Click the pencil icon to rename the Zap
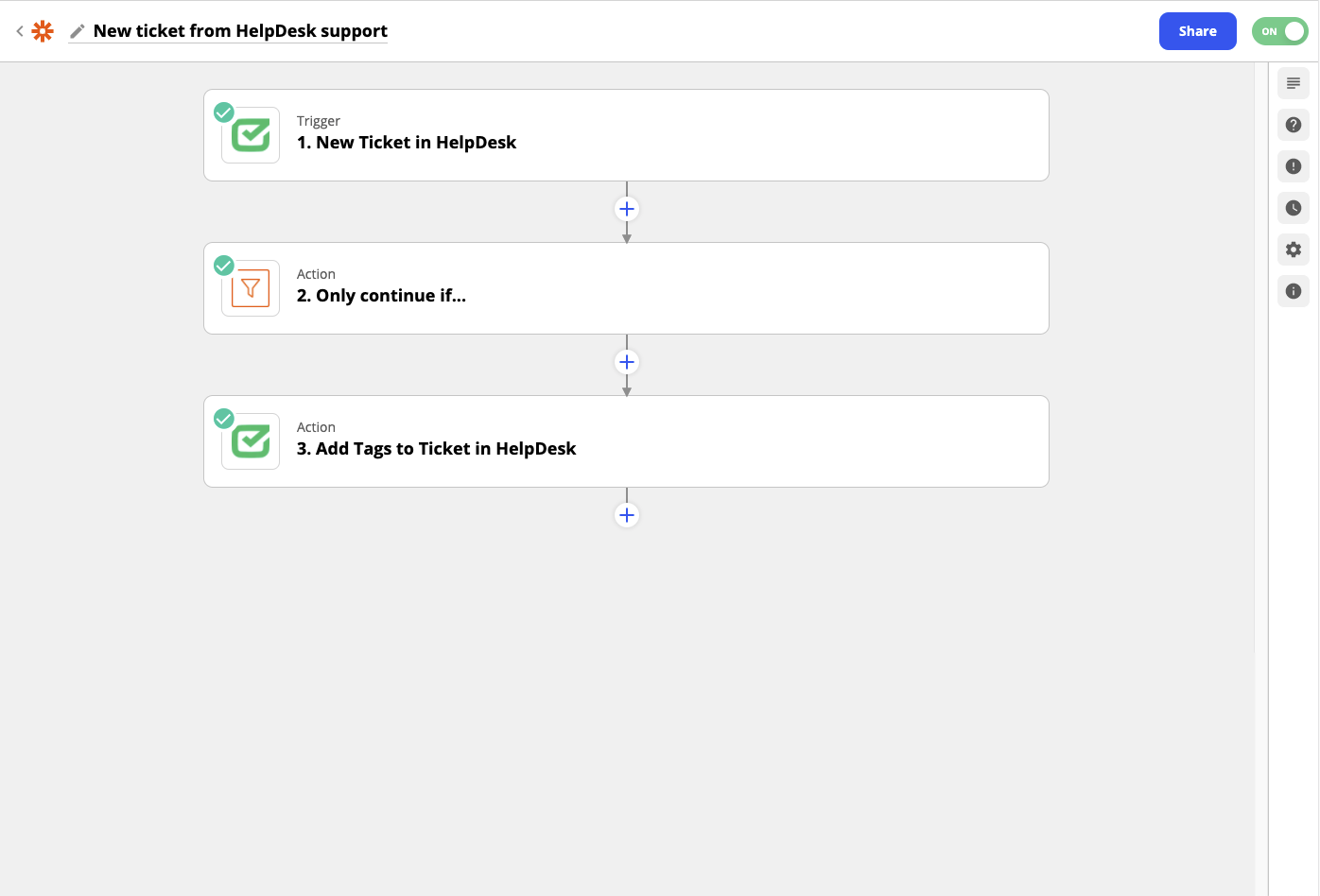This screenshot has height=896, width=1320. coord(78,31)
